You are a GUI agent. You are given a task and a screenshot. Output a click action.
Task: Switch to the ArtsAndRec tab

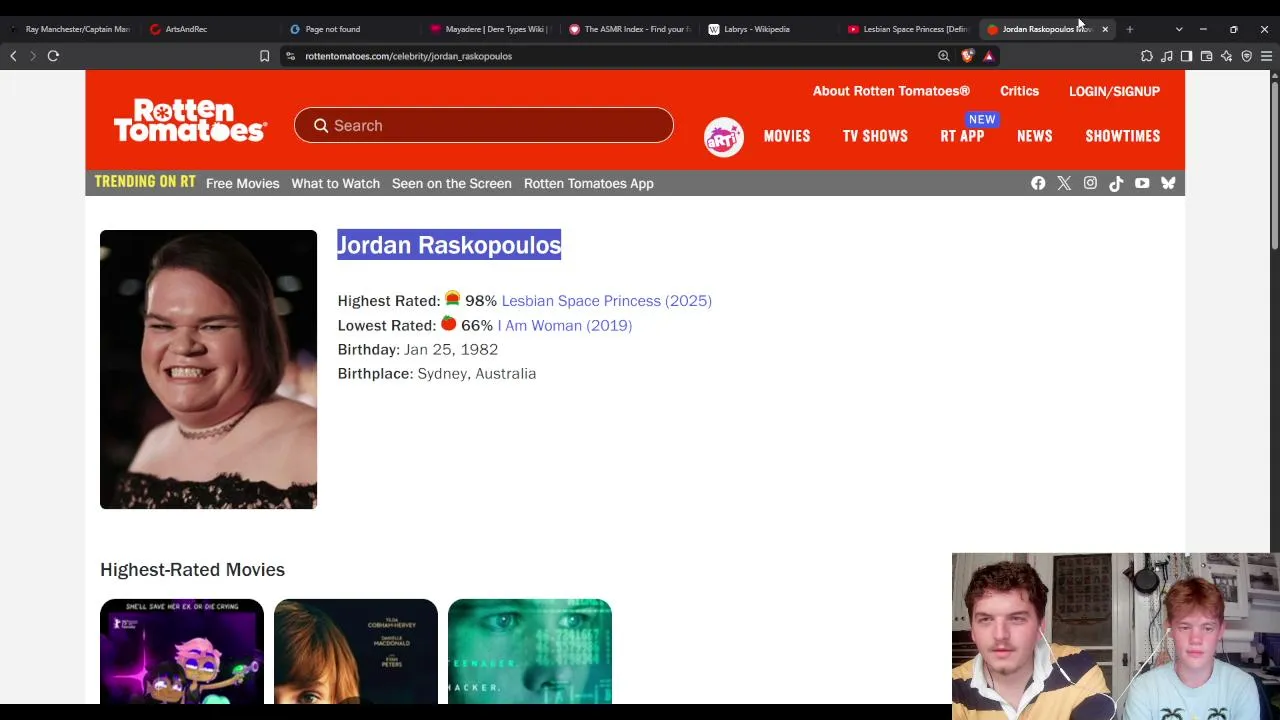209,29
